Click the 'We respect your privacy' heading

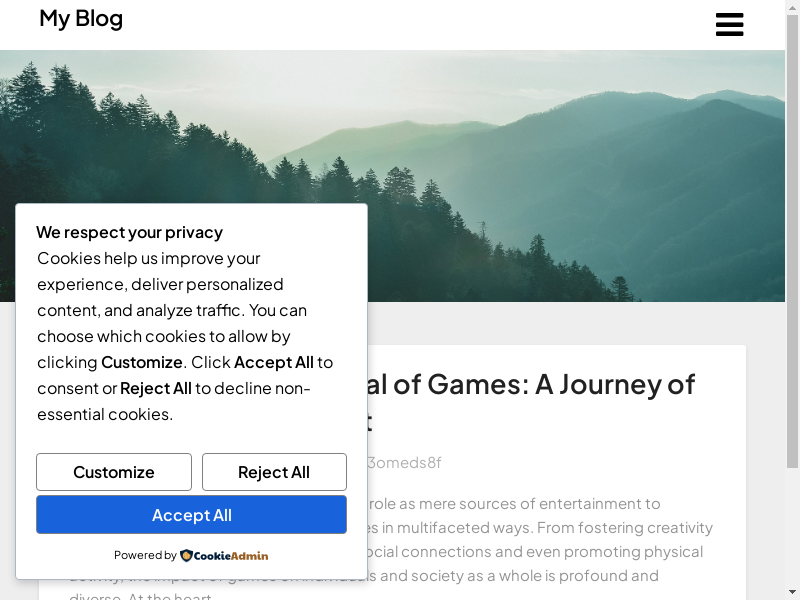click(130, 232)
